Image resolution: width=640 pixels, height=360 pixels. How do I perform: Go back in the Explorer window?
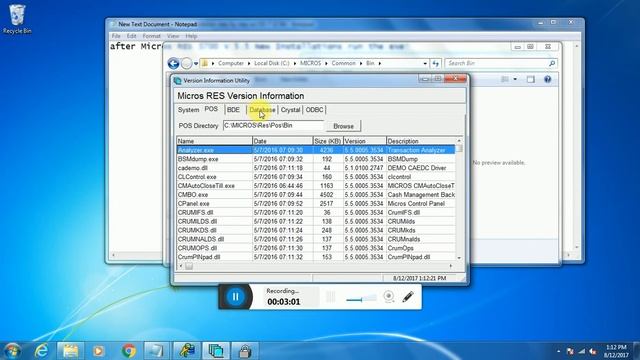[173, 63]
